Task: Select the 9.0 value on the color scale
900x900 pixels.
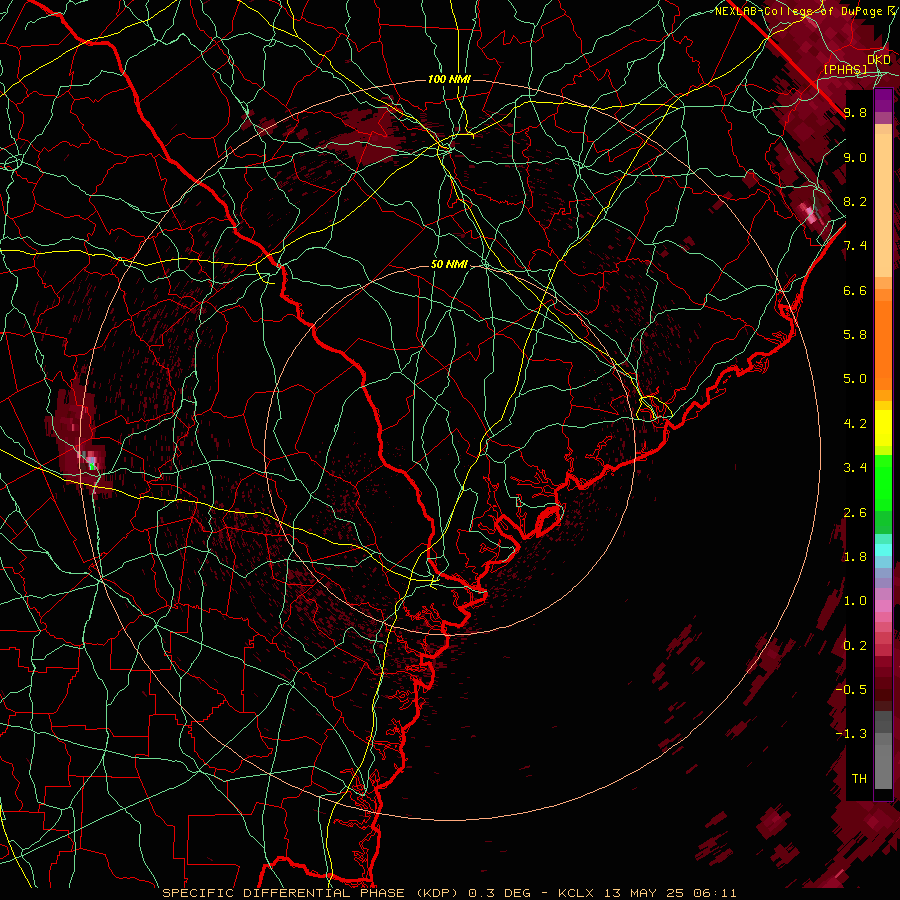Action: tap(855, 157)
